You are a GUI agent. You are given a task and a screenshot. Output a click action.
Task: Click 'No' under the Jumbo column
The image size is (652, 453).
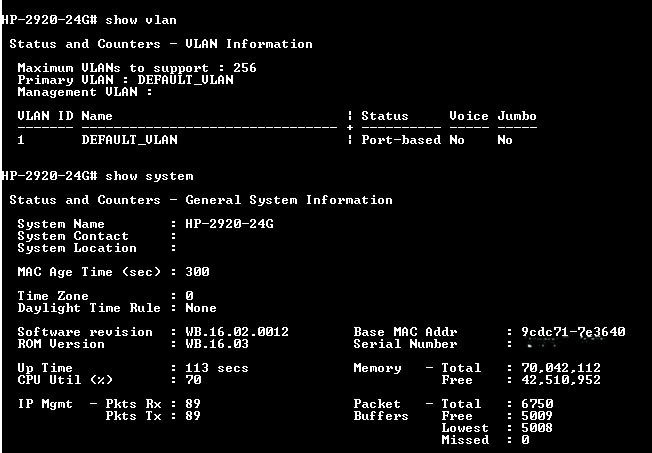tap(505, 140)
